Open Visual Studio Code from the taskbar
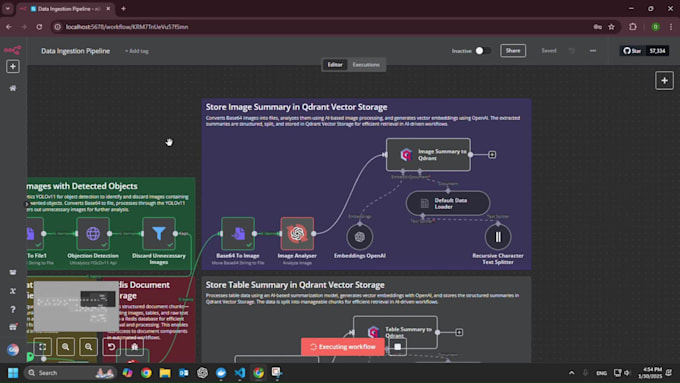The image size is (680, 383). coord(240,373)
